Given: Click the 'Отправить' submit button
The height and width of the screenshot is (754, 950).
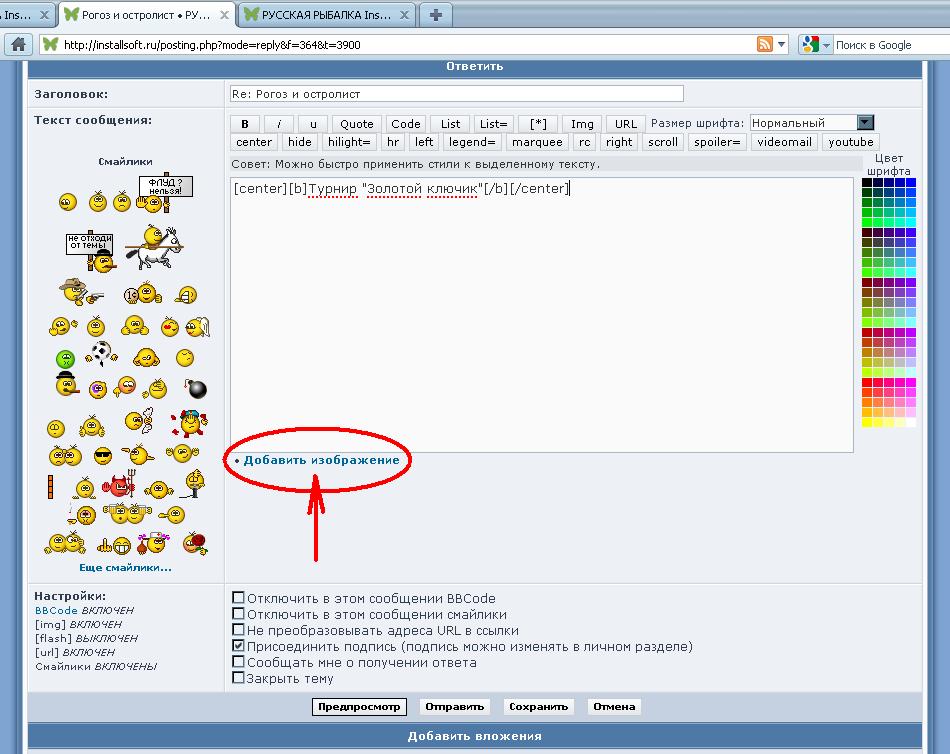Looking at the screenshot, I should click(454, 707).
